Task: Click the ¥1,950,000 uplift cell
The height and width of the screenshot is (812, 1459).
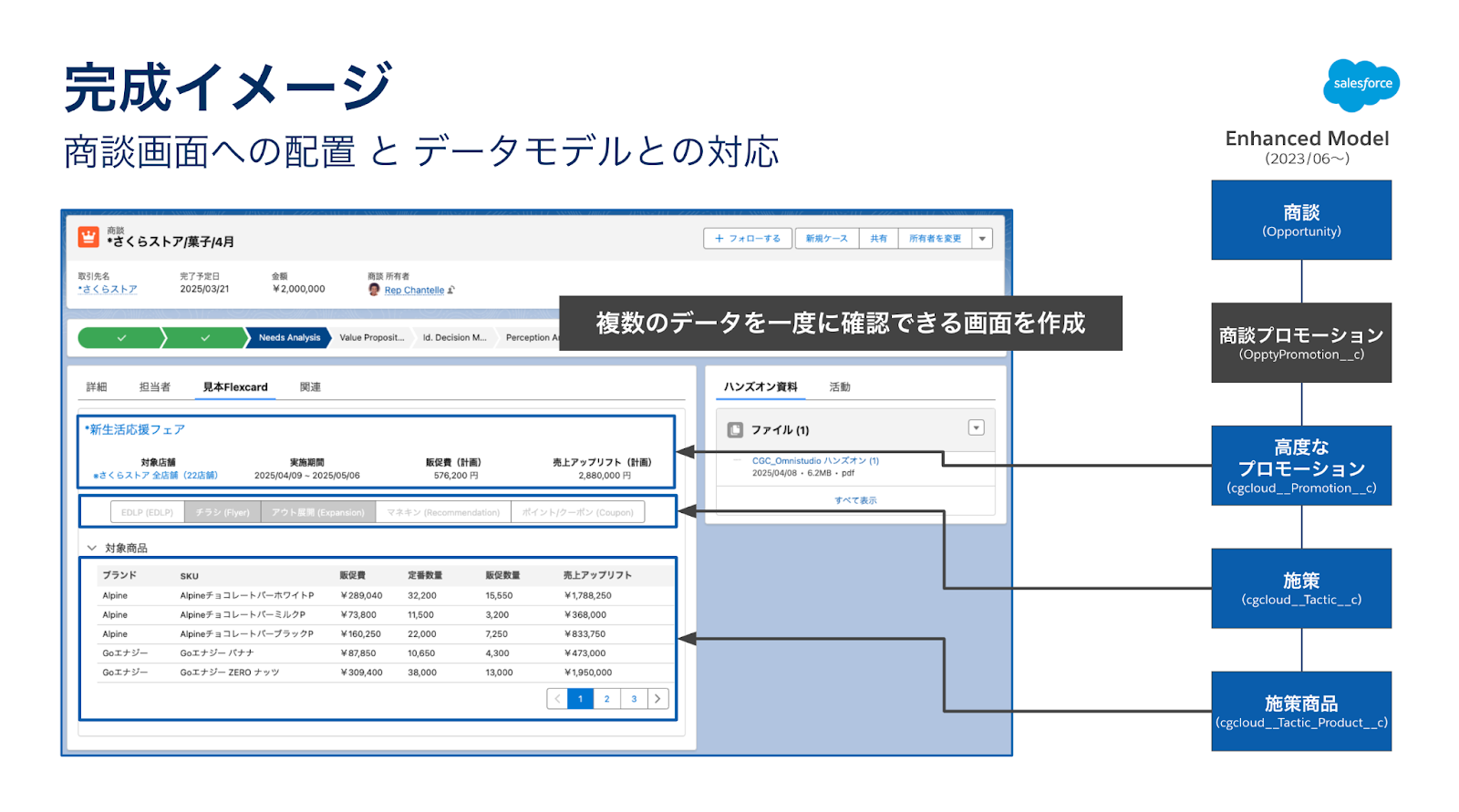Action: point(588,673)
